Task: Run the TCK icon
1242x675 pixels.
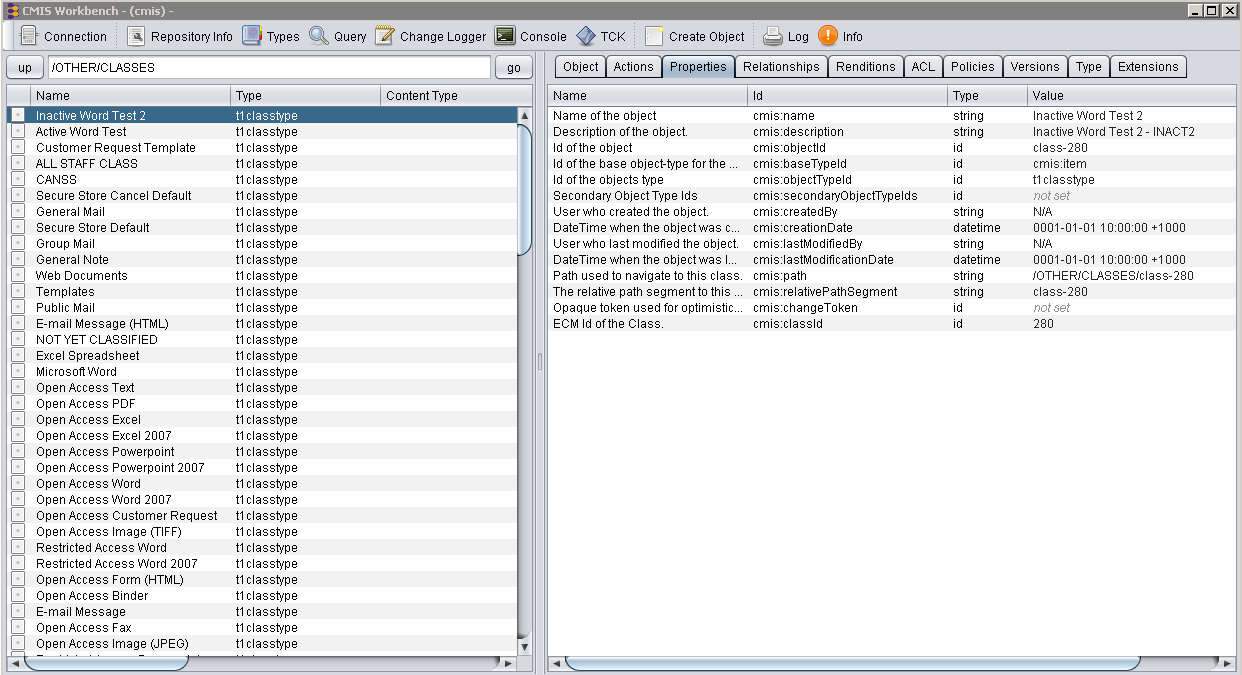Action: tap(586, 36)
